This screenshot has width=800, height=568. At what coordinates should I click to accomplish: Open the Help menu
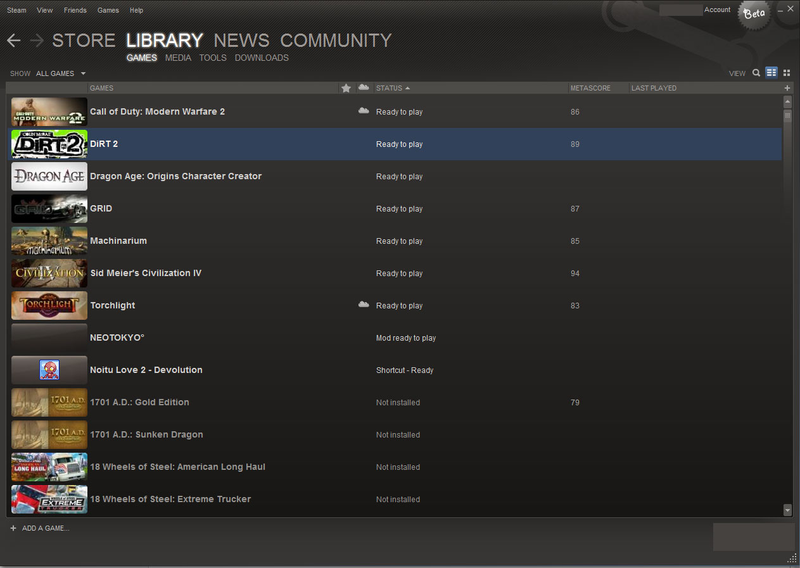(x=136, y=10)
